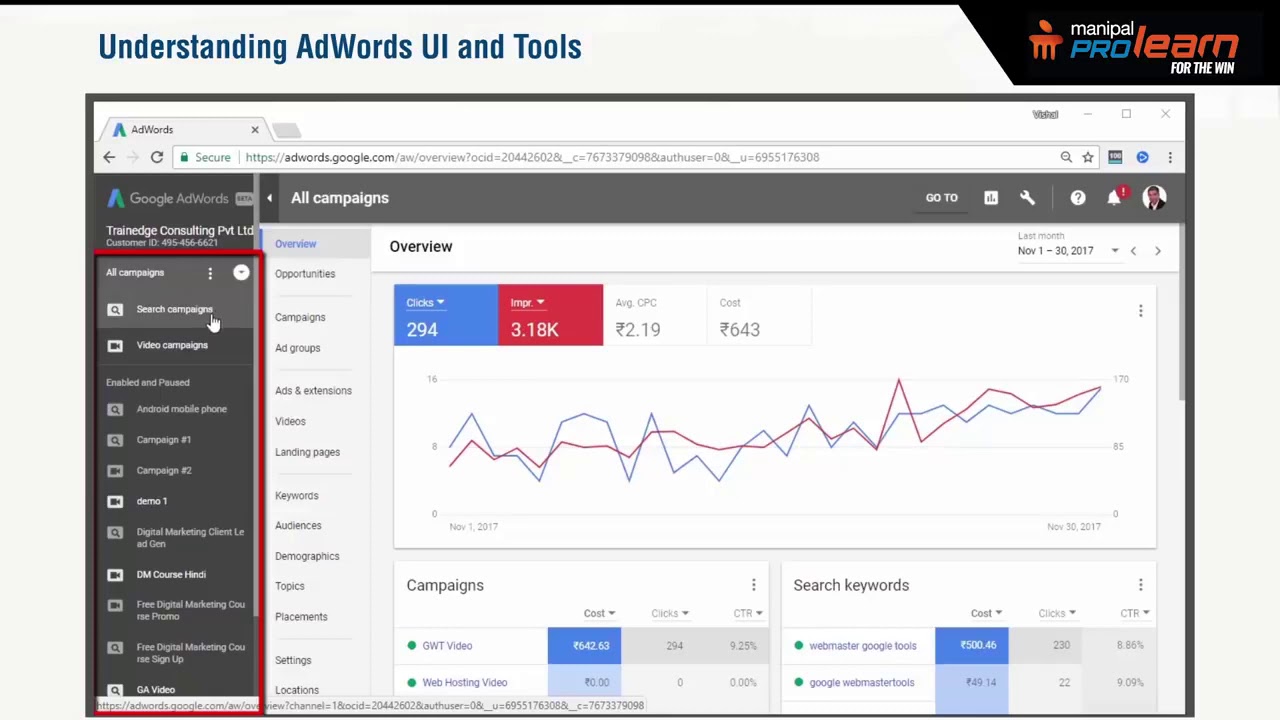1280x720 pixels.
Task: Open the Help question mark icon
Action: pos(1078,198)
